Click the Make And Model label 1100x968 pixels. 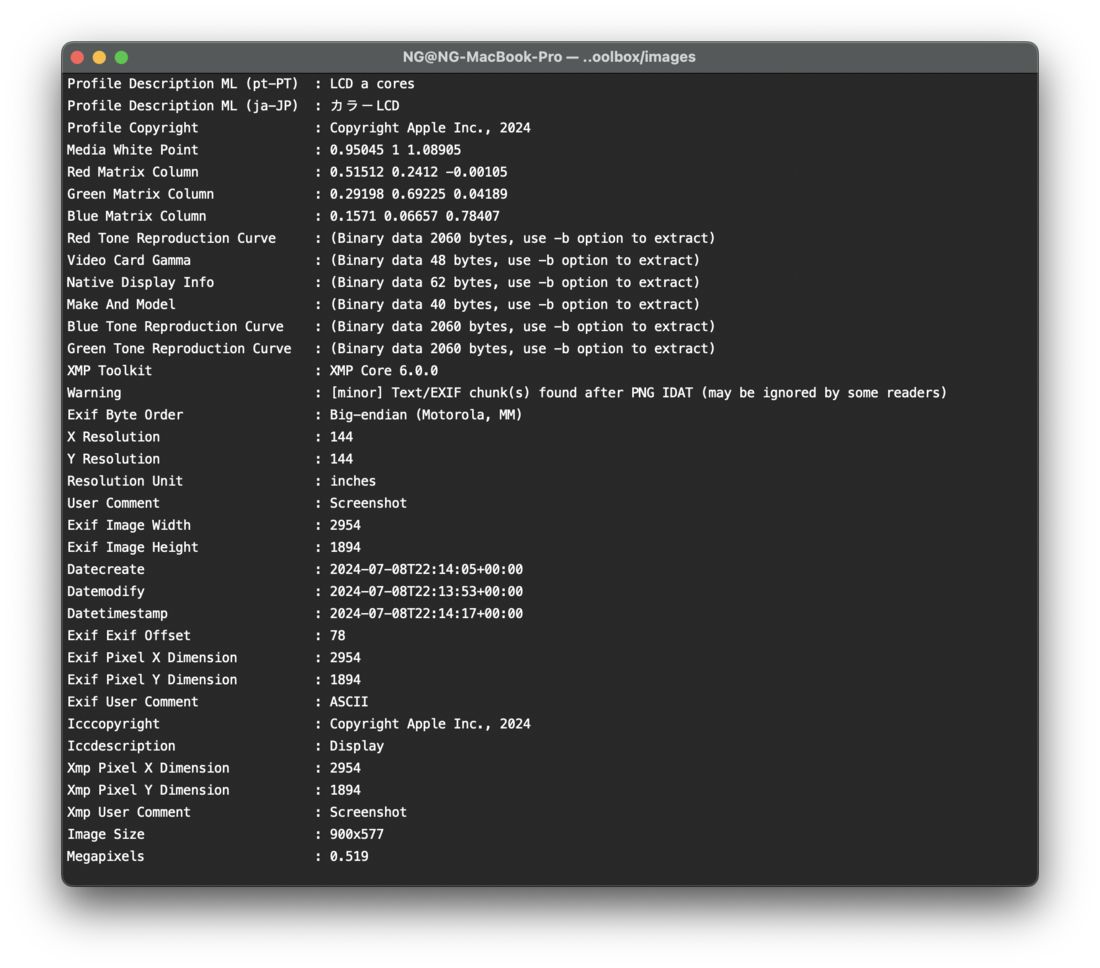tap(121, 304)
